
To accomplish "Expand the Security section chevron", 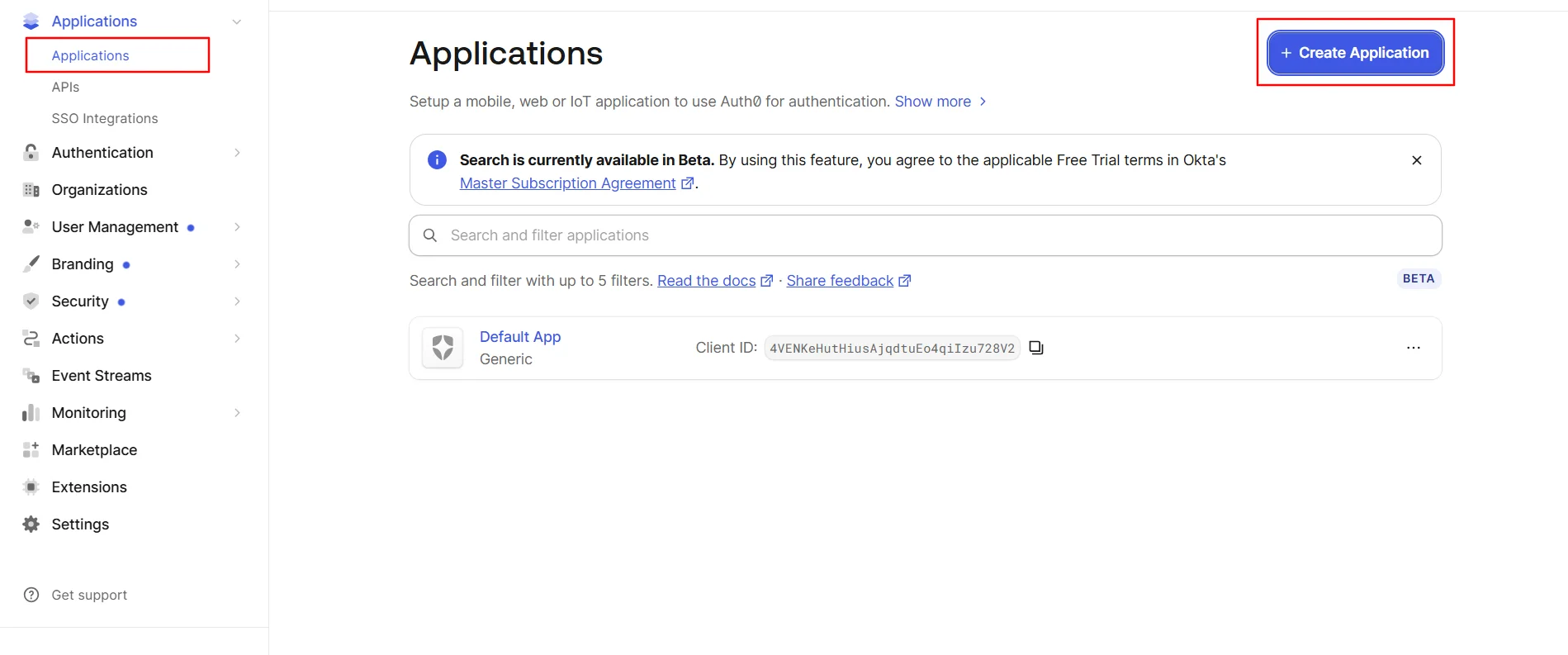I will 237,301.
